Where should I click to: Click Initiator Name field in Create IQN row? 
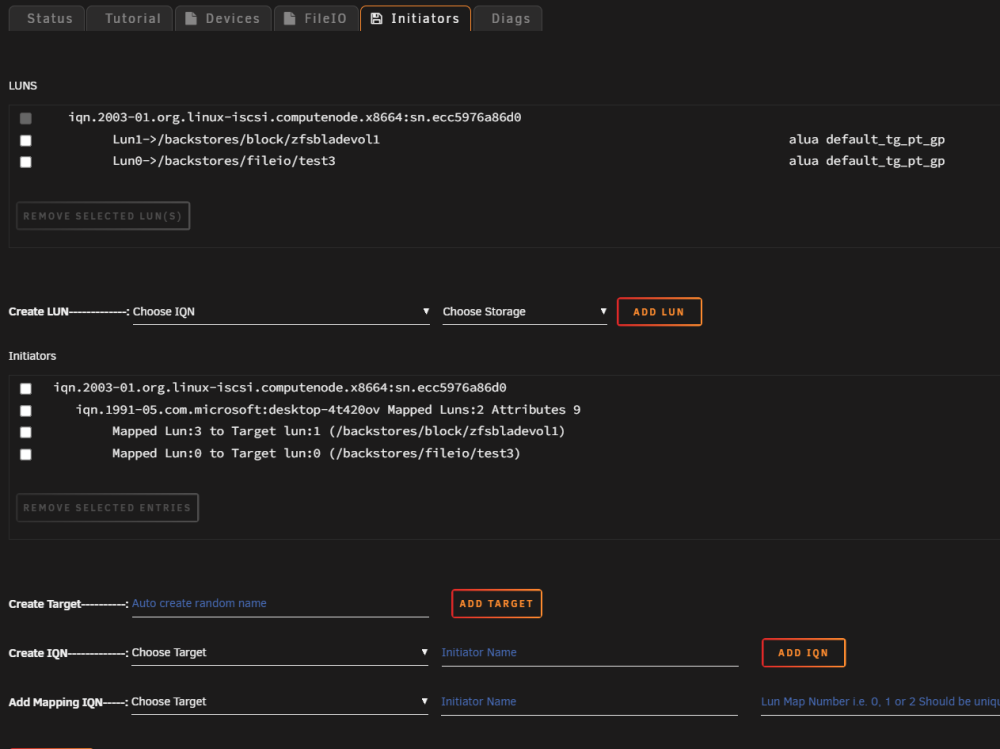[589, 653]
